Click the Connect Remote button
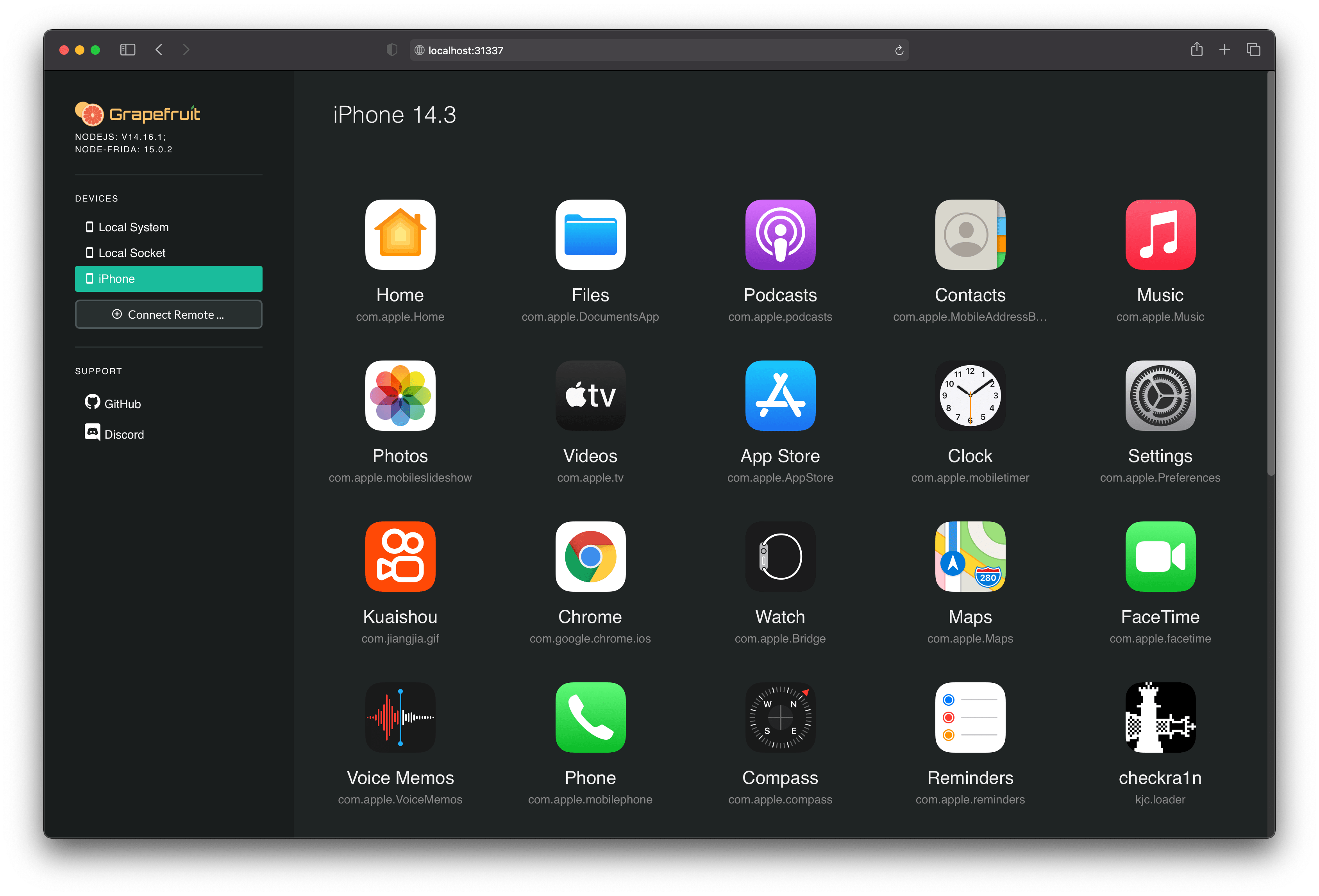Screen dimensions: 1319x896 pyautogui.click(x=168, y=314)
